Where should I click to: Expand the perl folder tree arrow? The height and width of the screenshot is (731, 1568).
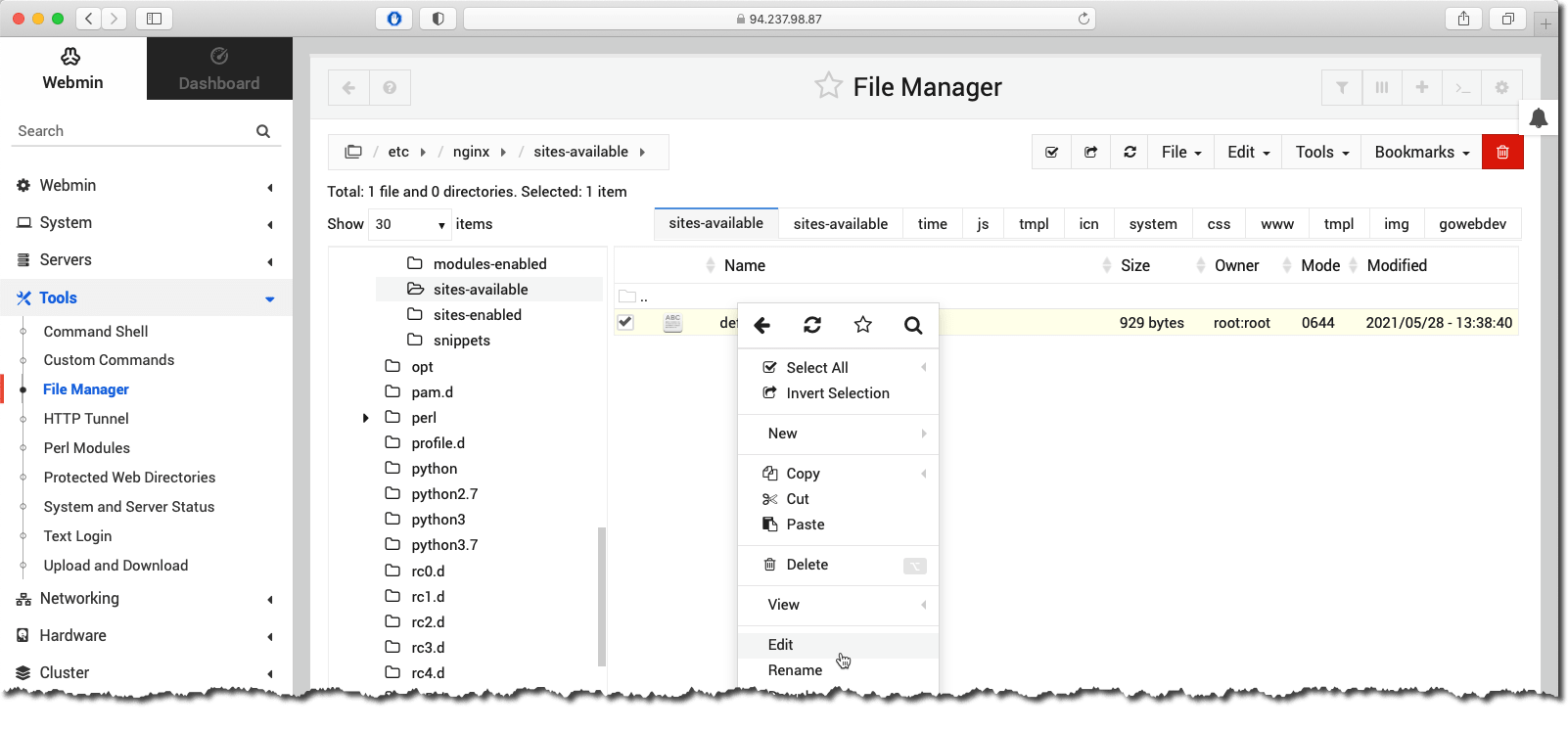point(366,418)
